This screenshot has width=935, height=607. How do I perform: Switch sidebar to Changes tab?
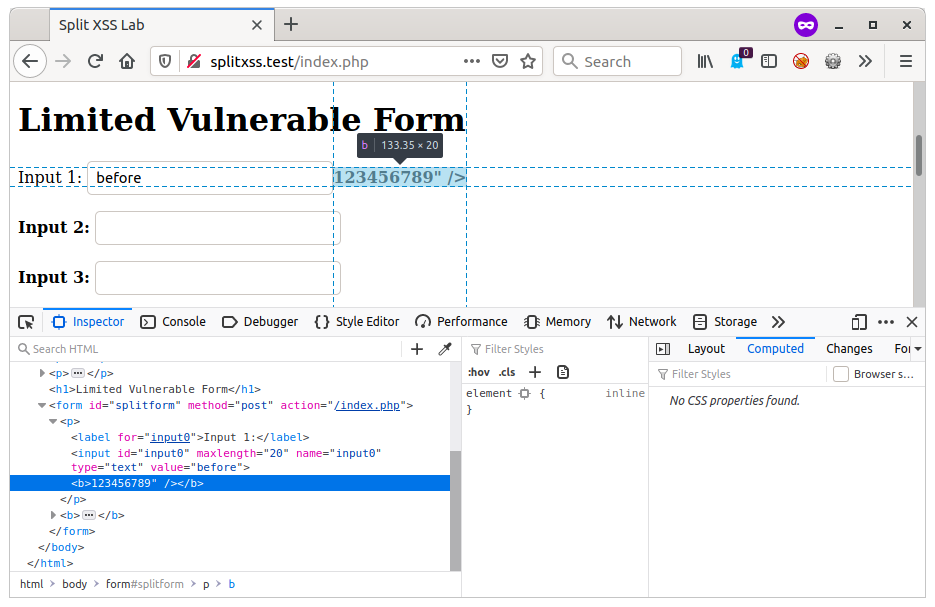pos(849,349)
